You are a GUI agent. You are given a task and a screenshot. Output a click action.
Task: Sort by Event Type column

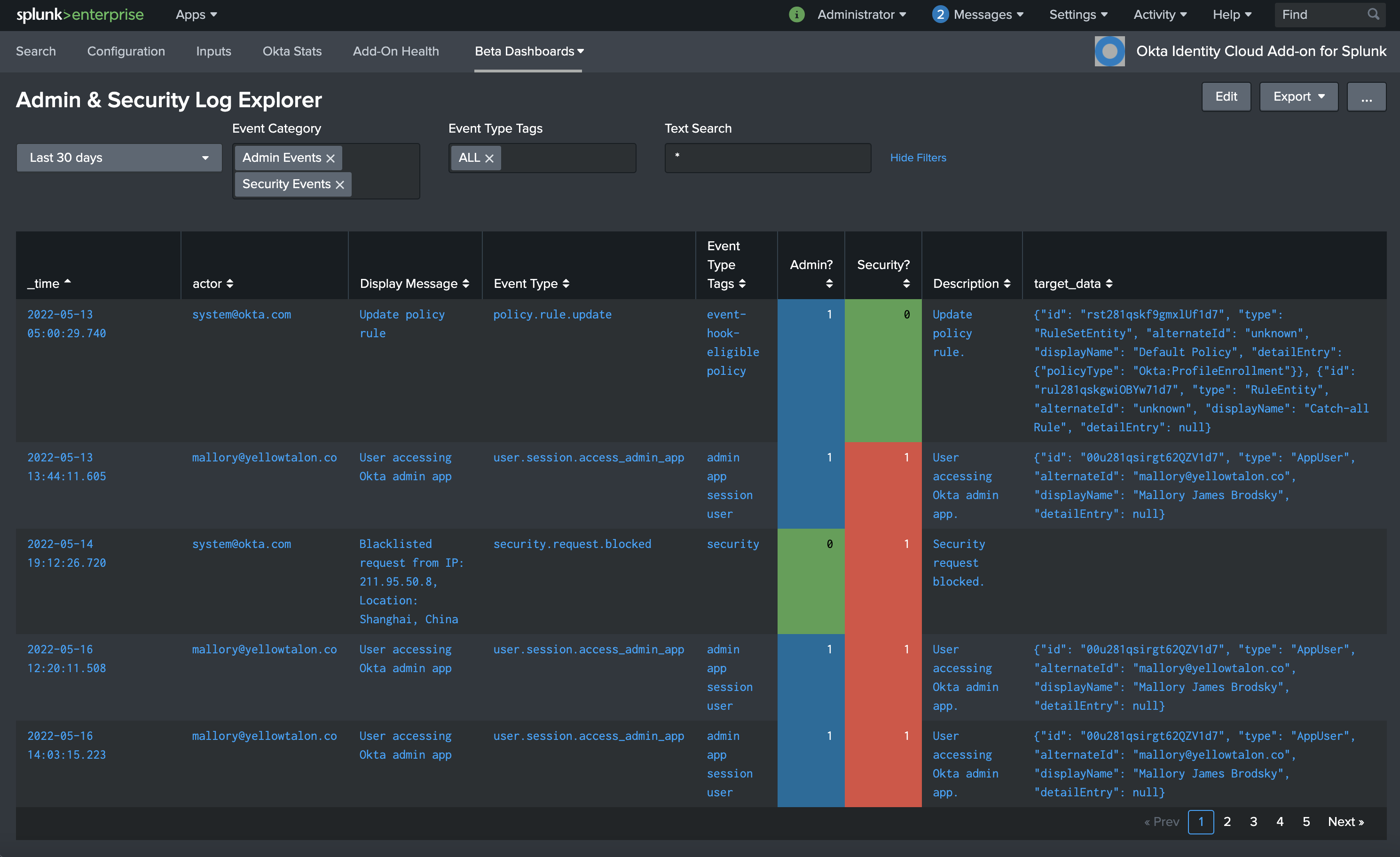(531, 283)
